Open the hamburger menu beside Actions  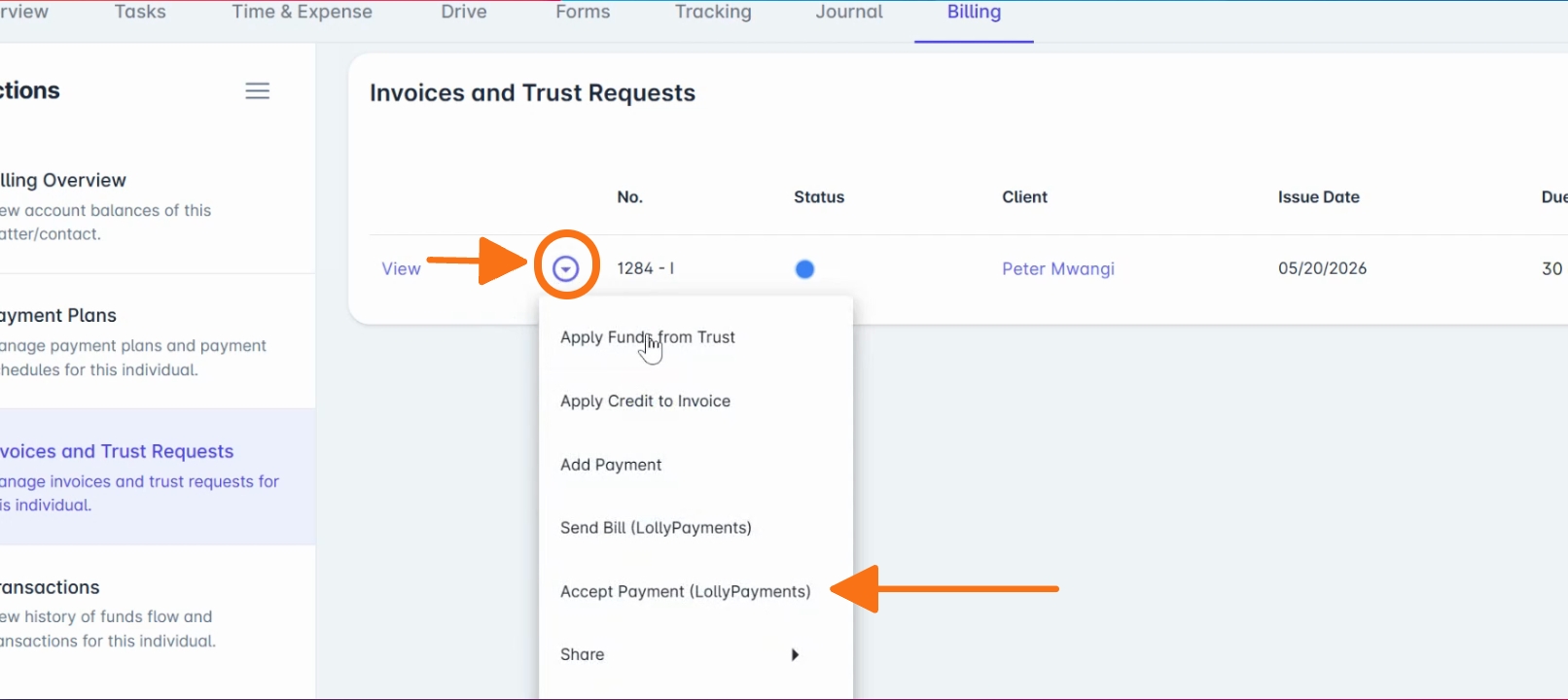coord(257,90)
